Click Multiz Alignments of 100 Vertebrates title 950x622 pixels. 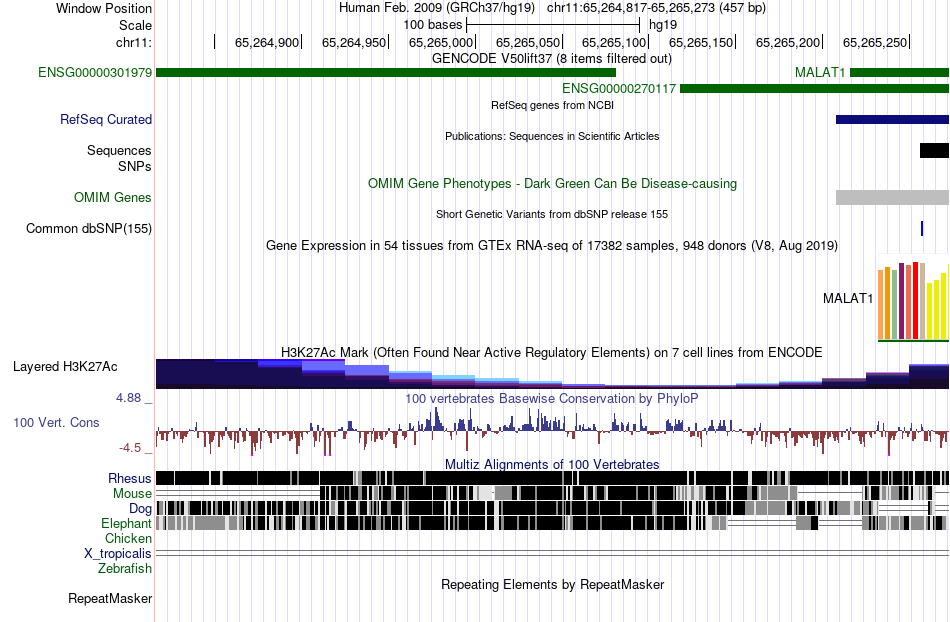coord(552,465)
